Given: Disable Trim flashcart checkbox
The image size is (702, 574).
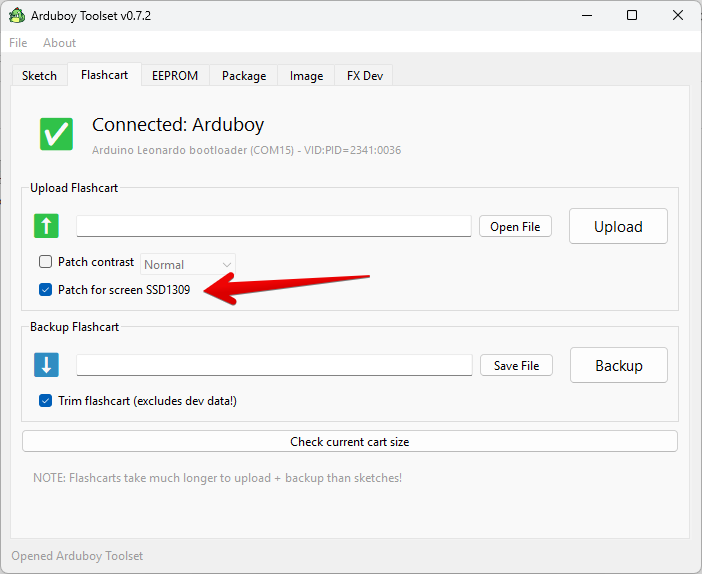Looking at the screenshot, I should (x=45, y=400).
